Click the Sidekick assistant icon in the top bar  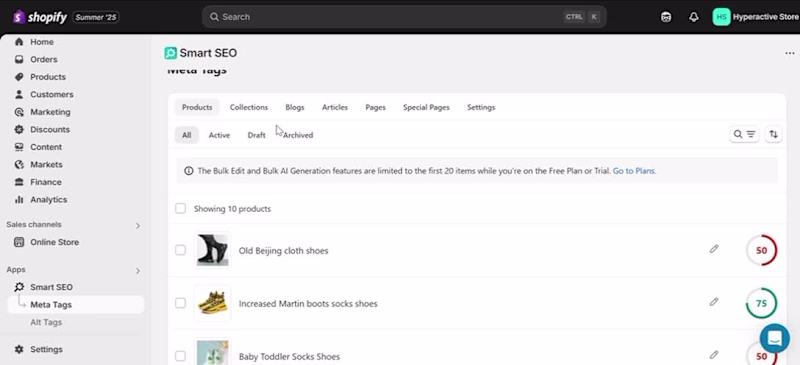pyautogui.click(x=666, y=17)
